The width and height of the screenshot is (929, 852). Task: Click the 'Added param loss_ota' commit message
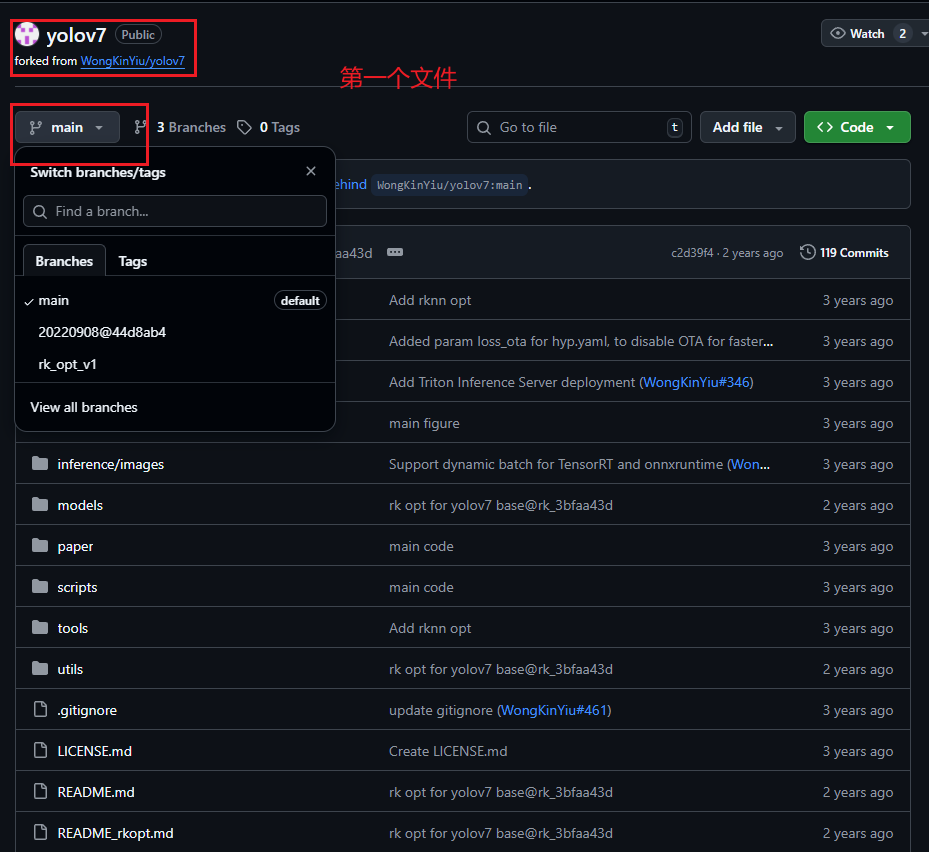(x=581, y=341)
